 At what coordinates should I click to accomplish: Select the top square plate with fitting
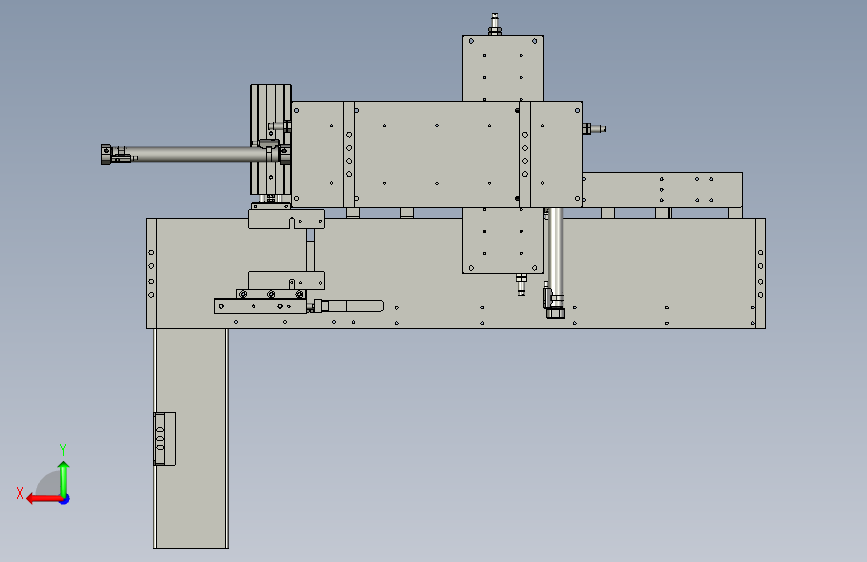[x=503, y=68]
